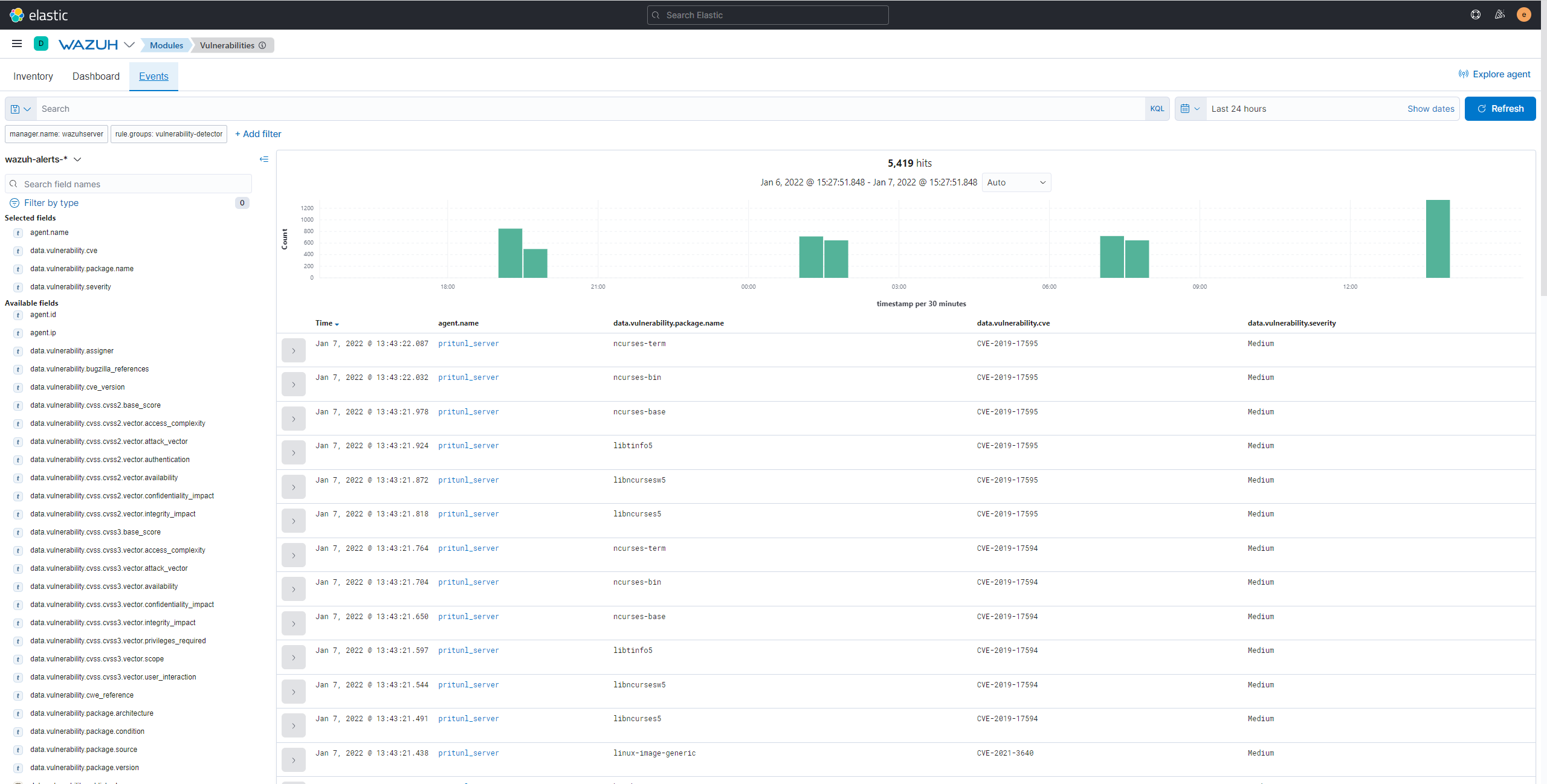Collapse the fields sidebar icon
1547x784 pixels.
click(x=264, y=159)
